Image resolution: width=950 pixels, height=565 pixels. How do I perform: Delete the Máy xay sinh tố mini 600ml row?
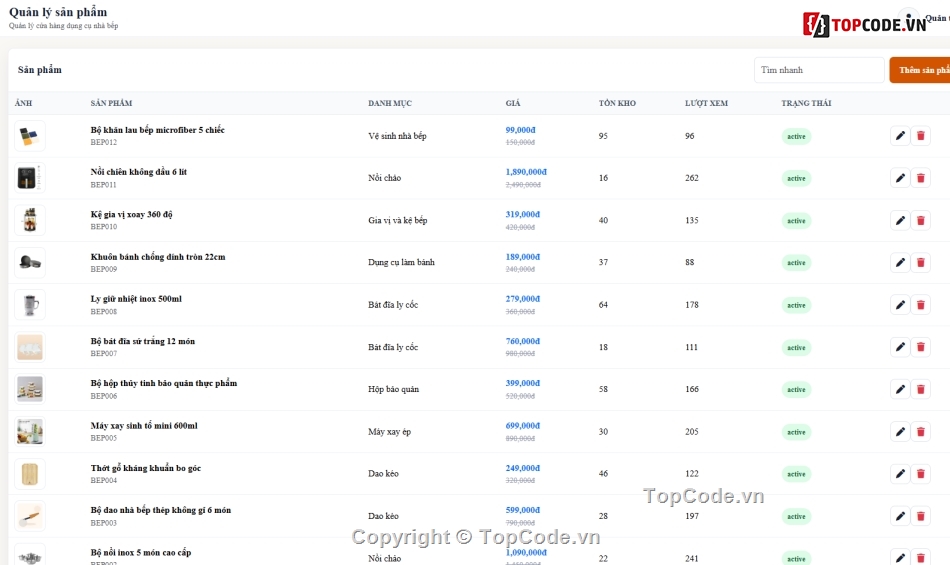920,431
